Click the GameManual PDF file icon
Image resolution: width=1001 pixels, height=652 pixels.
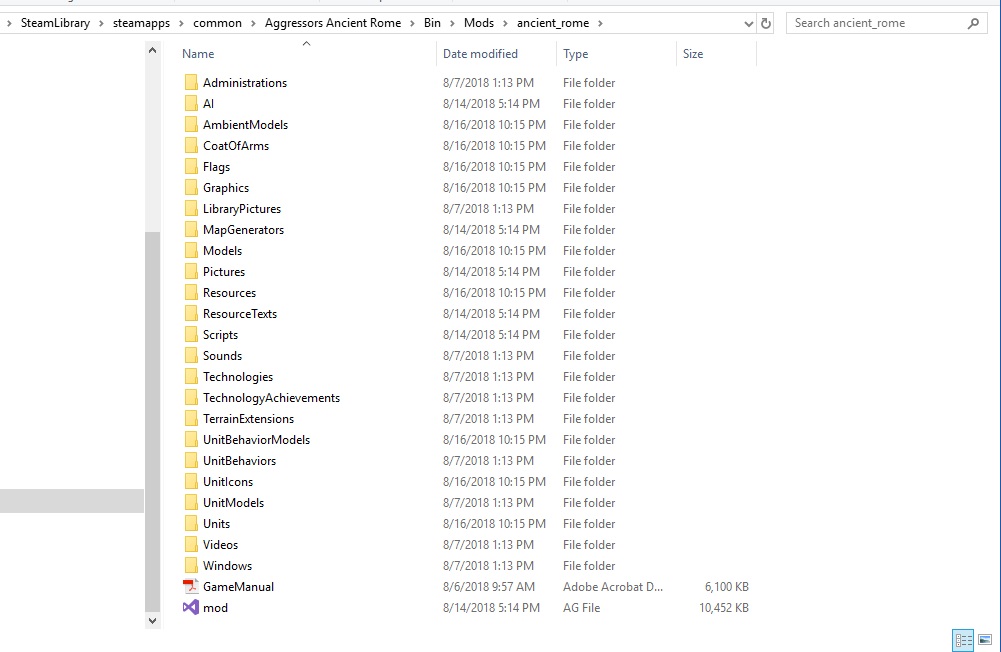coord(190,586)
